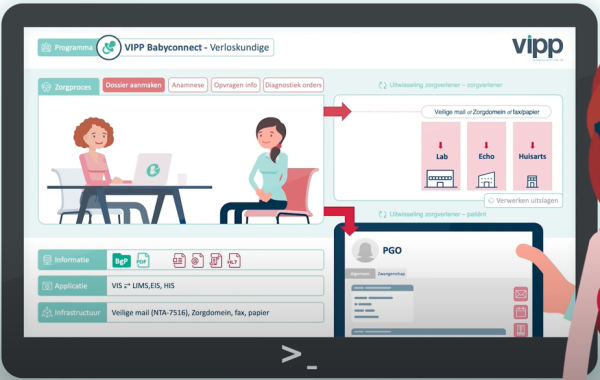Click the Huisarts card
This screenshot has height=380, width=600.
[532, 156]
